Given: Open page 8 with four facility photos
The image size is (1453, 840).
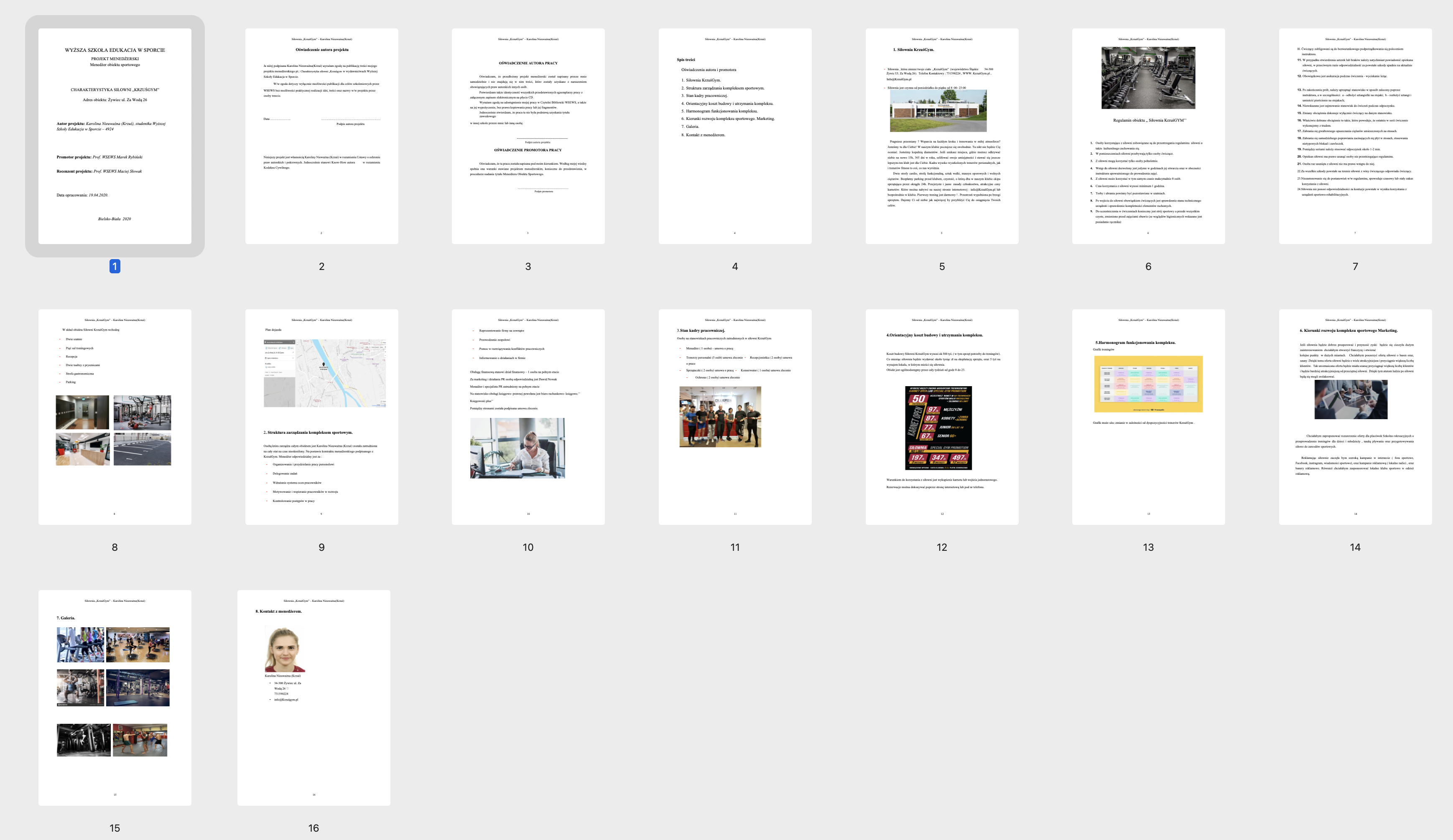Looking at the screenshot, I should [x=115, y=417].
